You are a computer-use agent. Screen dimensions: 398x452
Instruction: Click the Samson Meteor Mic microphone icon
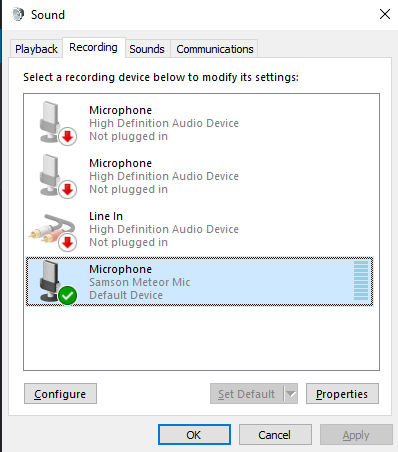pyautogui.click(x=50, y=281)
